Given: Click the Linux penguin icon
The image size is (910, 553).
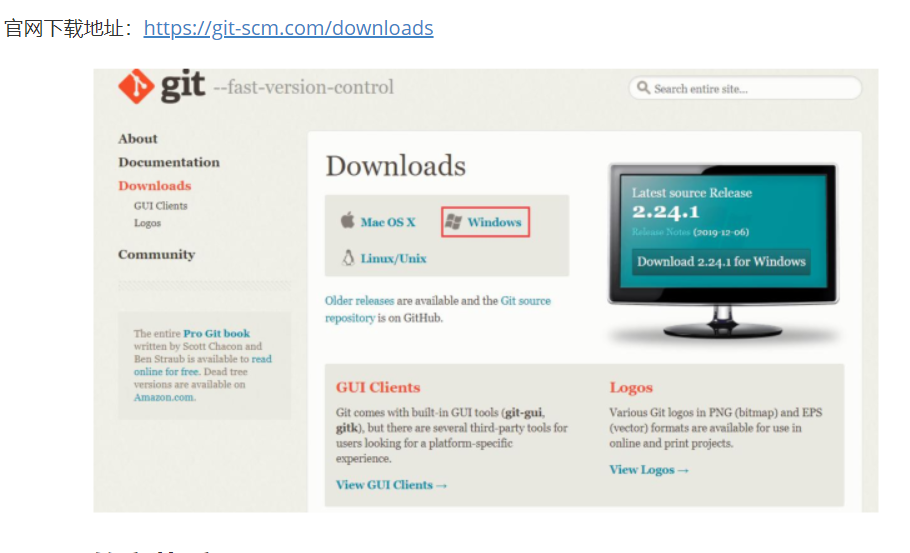Looking at the screenshot, I should [x=348, y=257].
